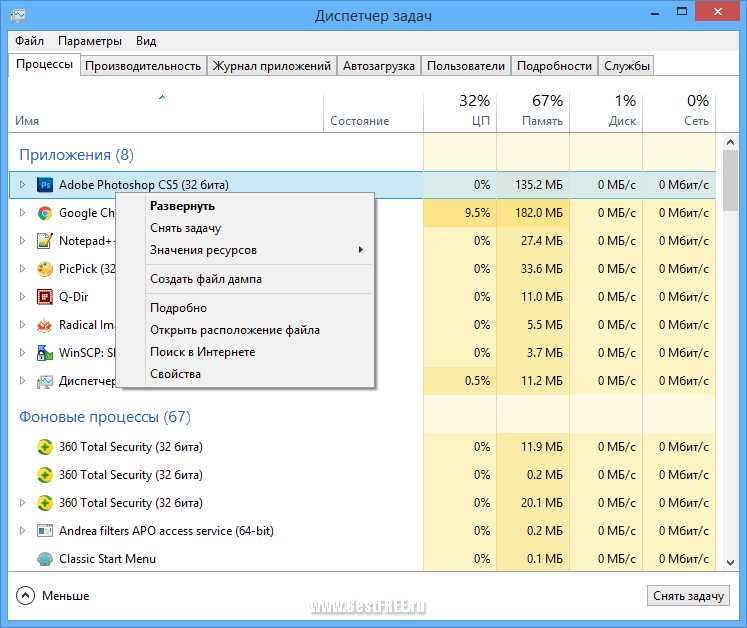Switch to the Пользователи tab
This screenshot has width=747, height=628.
pos(465,66)
